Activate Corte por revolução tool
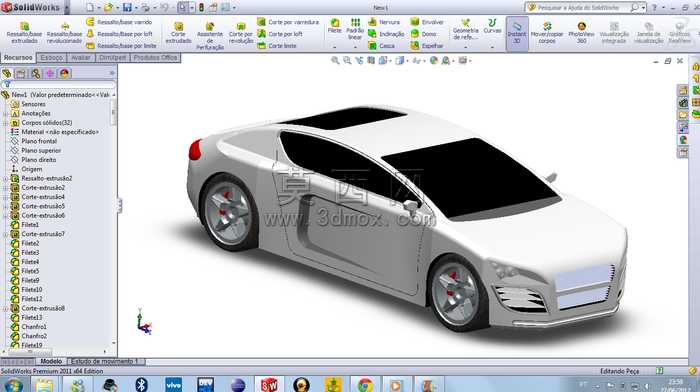Image resolution: width=700 pixels, height=392 pixels. pyautogui.click(x=241, y=33)
